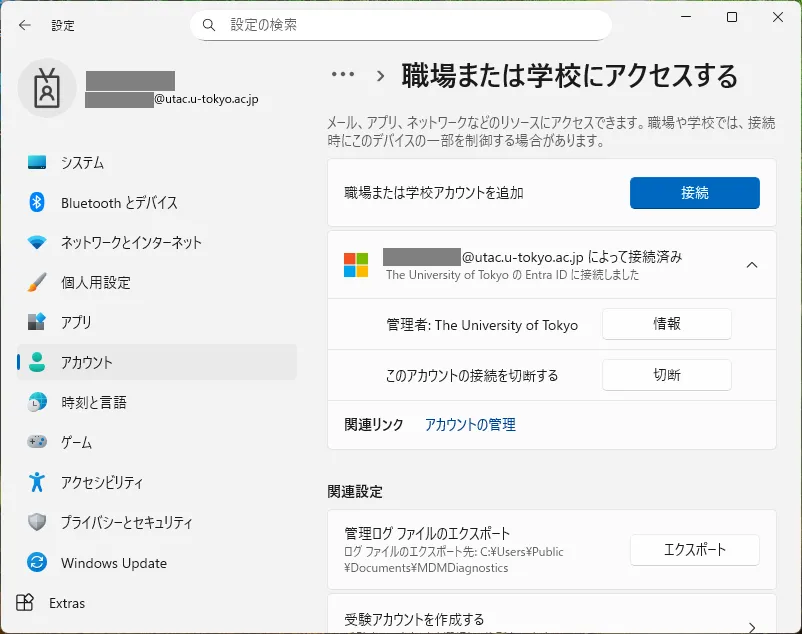Click the Gaming controller icon
The image size is (802, 634).
pos(37,442)
